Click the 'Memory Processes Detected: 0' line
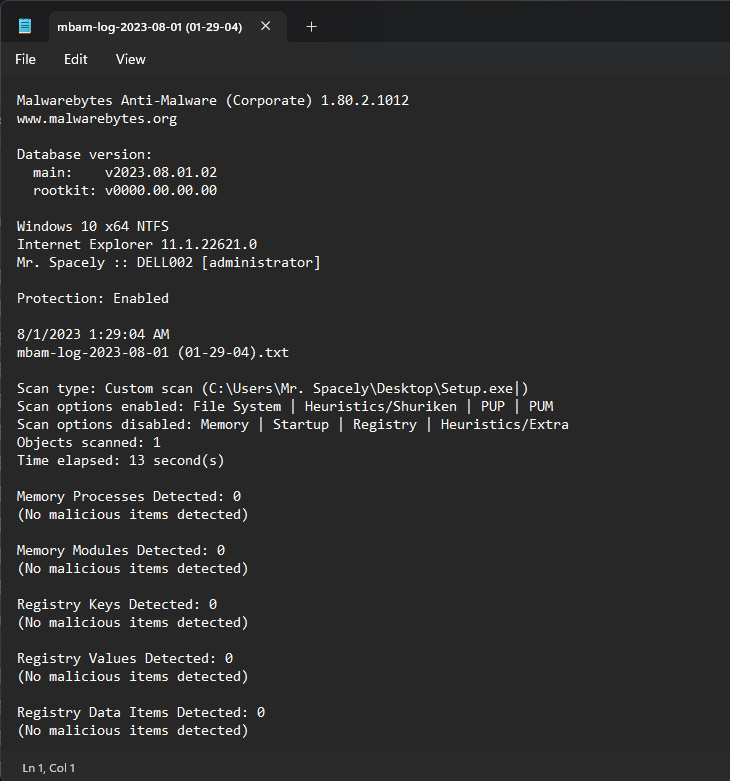 tap(129, 497)
